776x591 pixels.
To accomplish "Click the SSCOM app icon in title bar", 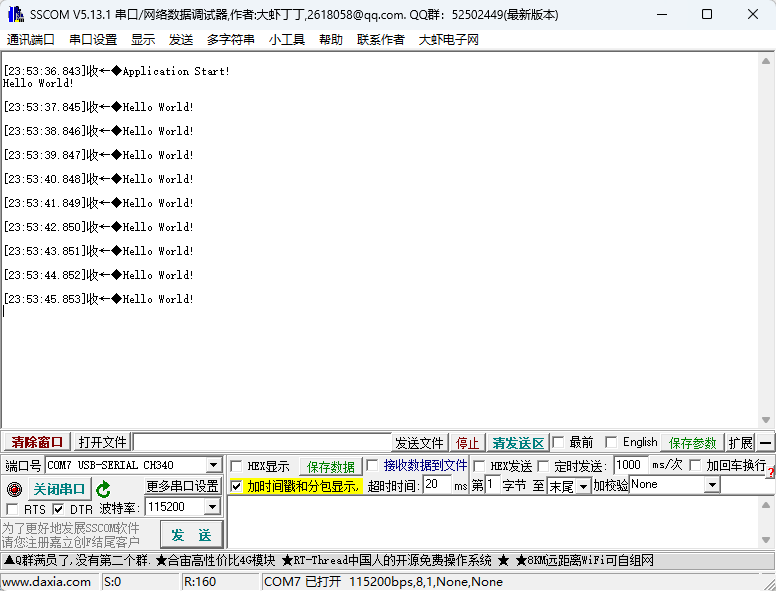I will point(15,14).
